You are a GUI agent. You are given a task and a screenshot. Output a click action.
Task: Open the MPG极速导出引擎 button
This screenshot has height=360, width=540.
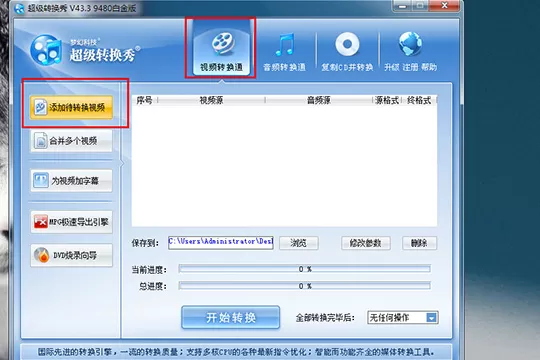click(x=71, y=222)
